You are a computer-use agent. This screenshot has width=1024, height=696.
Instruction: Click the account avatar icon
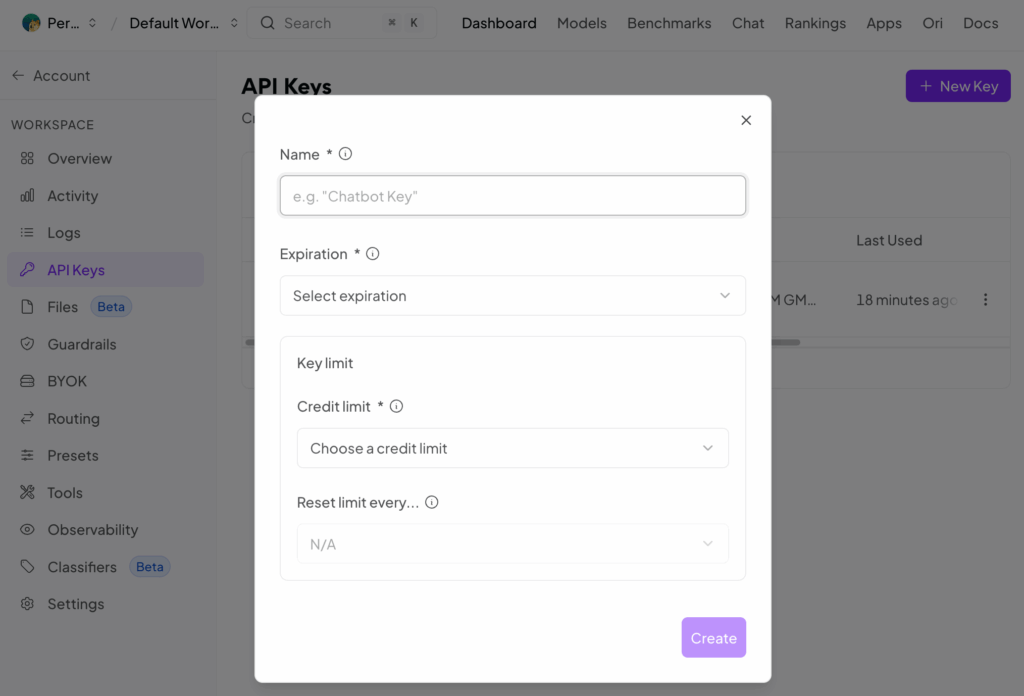click(31, 23)
